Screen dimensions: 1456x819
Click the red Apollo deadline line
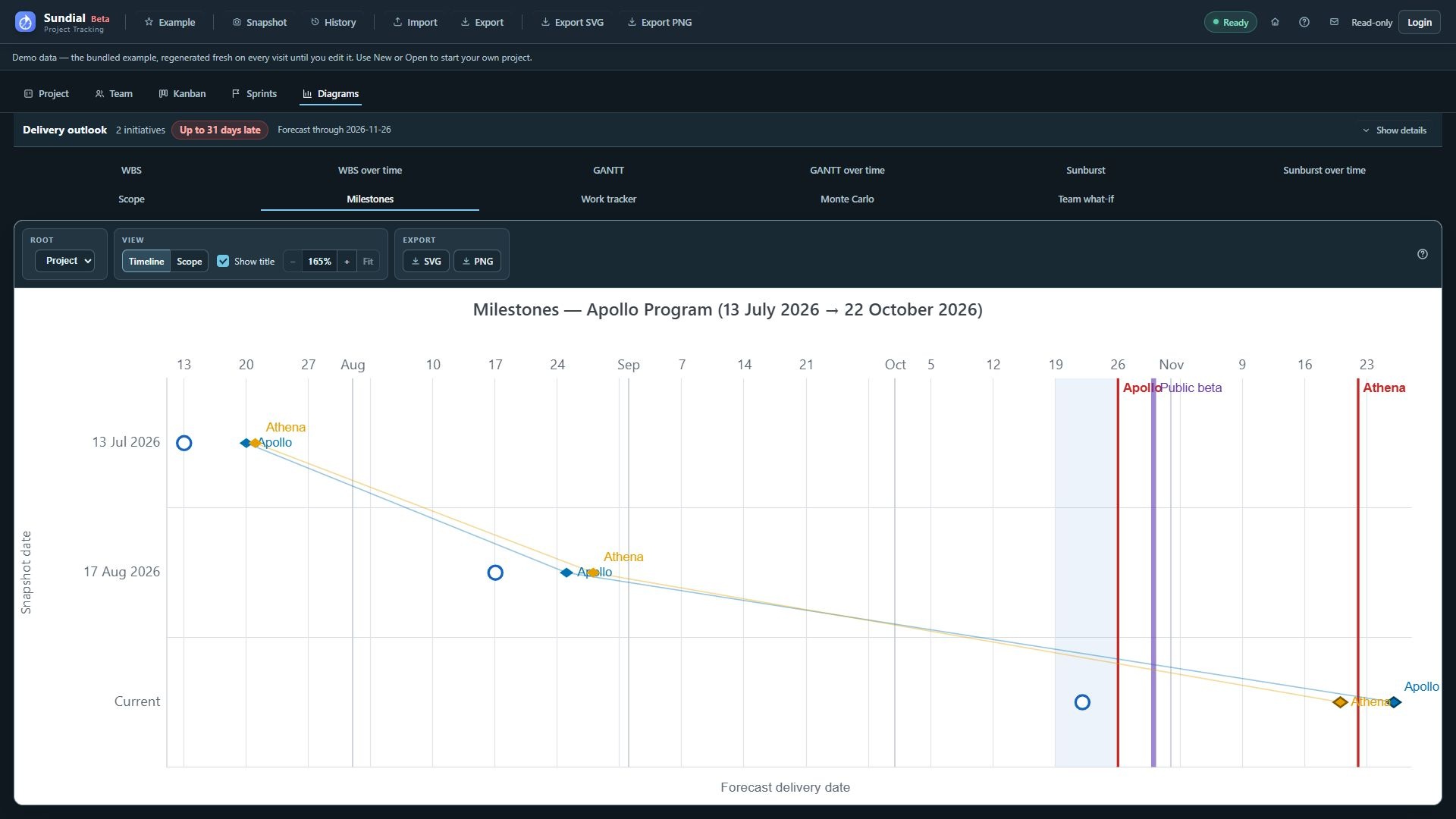[1118, 573]
